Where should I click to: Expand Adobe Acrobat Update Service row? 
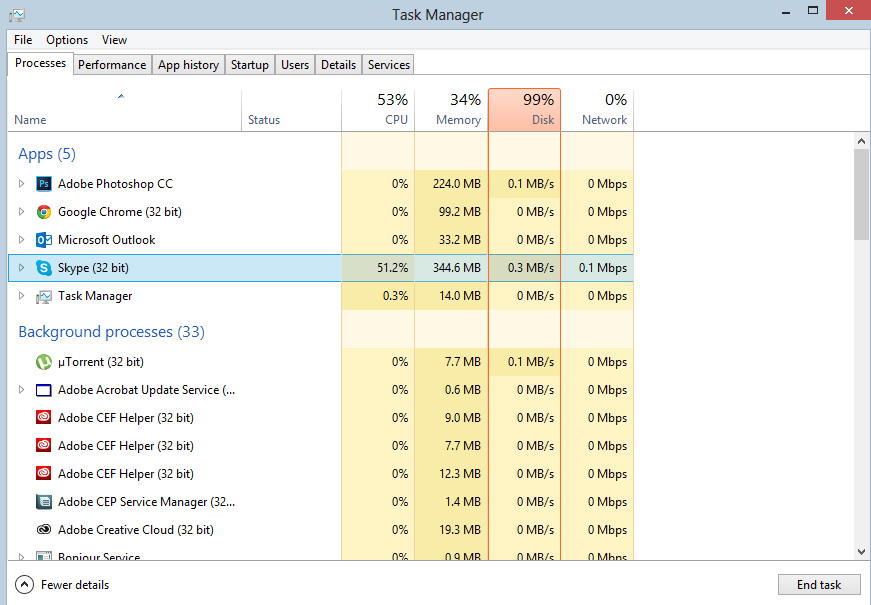21,389
